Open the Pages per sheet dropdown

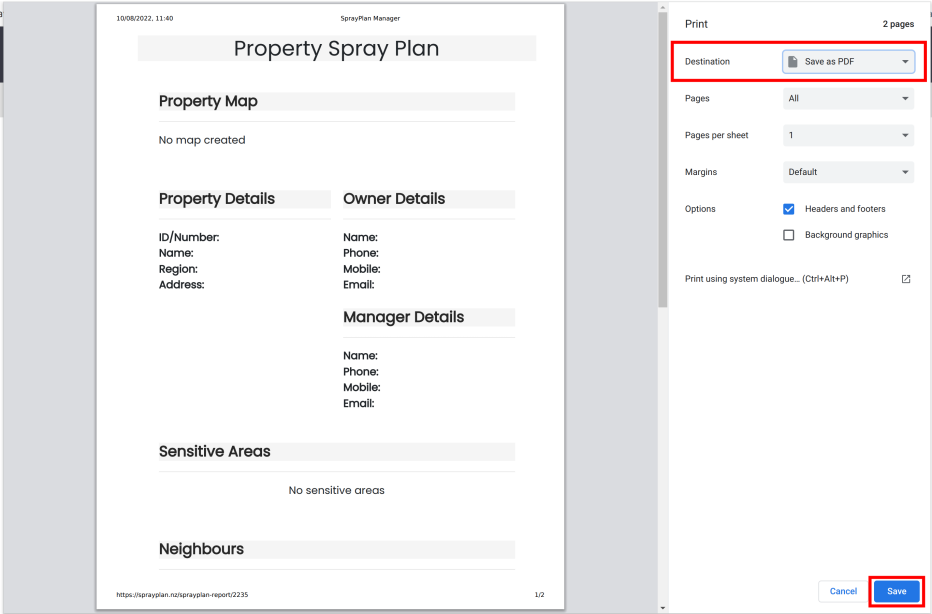[848, 135]
